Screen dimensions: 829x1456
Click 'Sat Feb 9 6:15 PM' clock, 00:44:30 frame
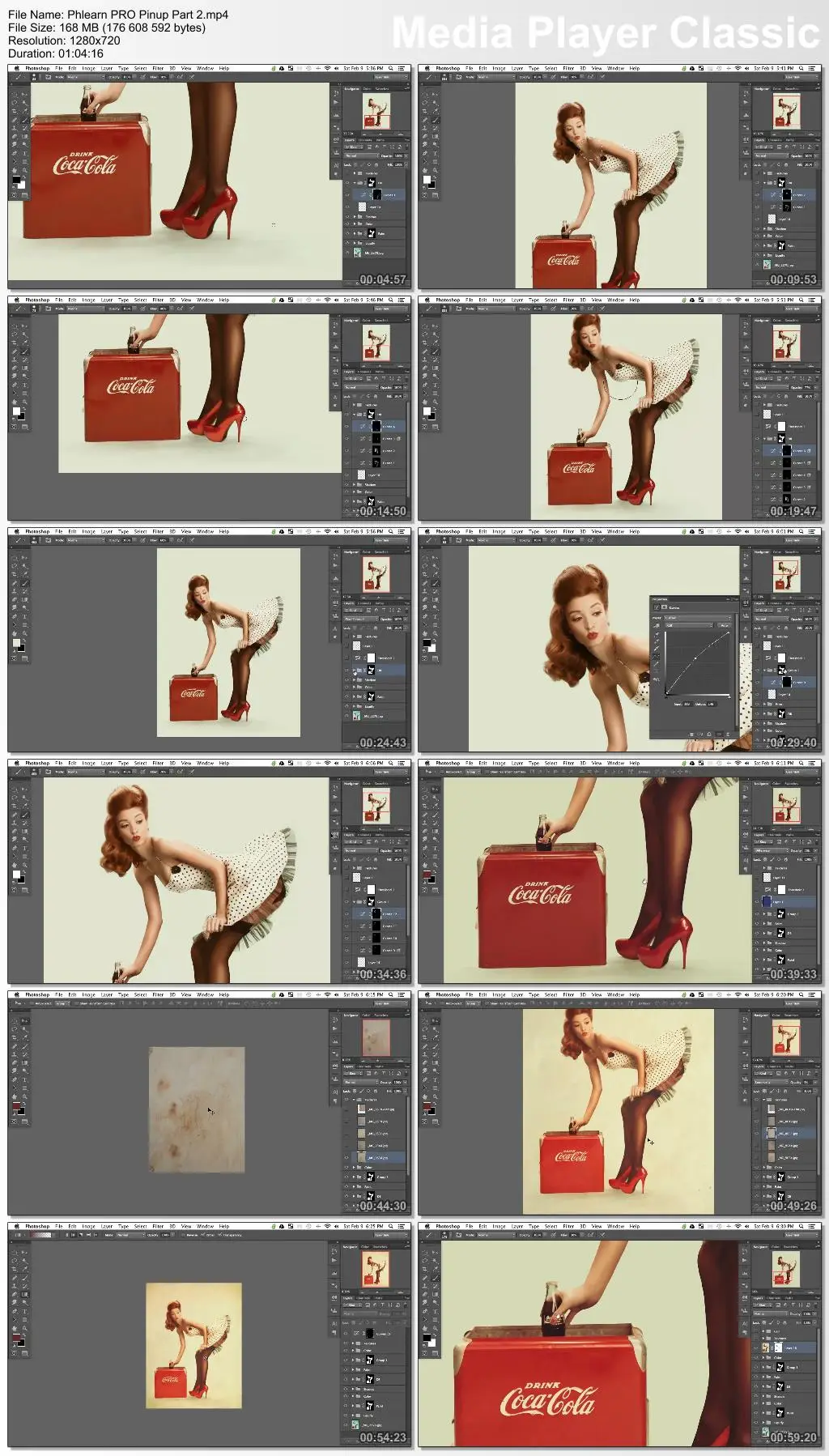[363, 994]
